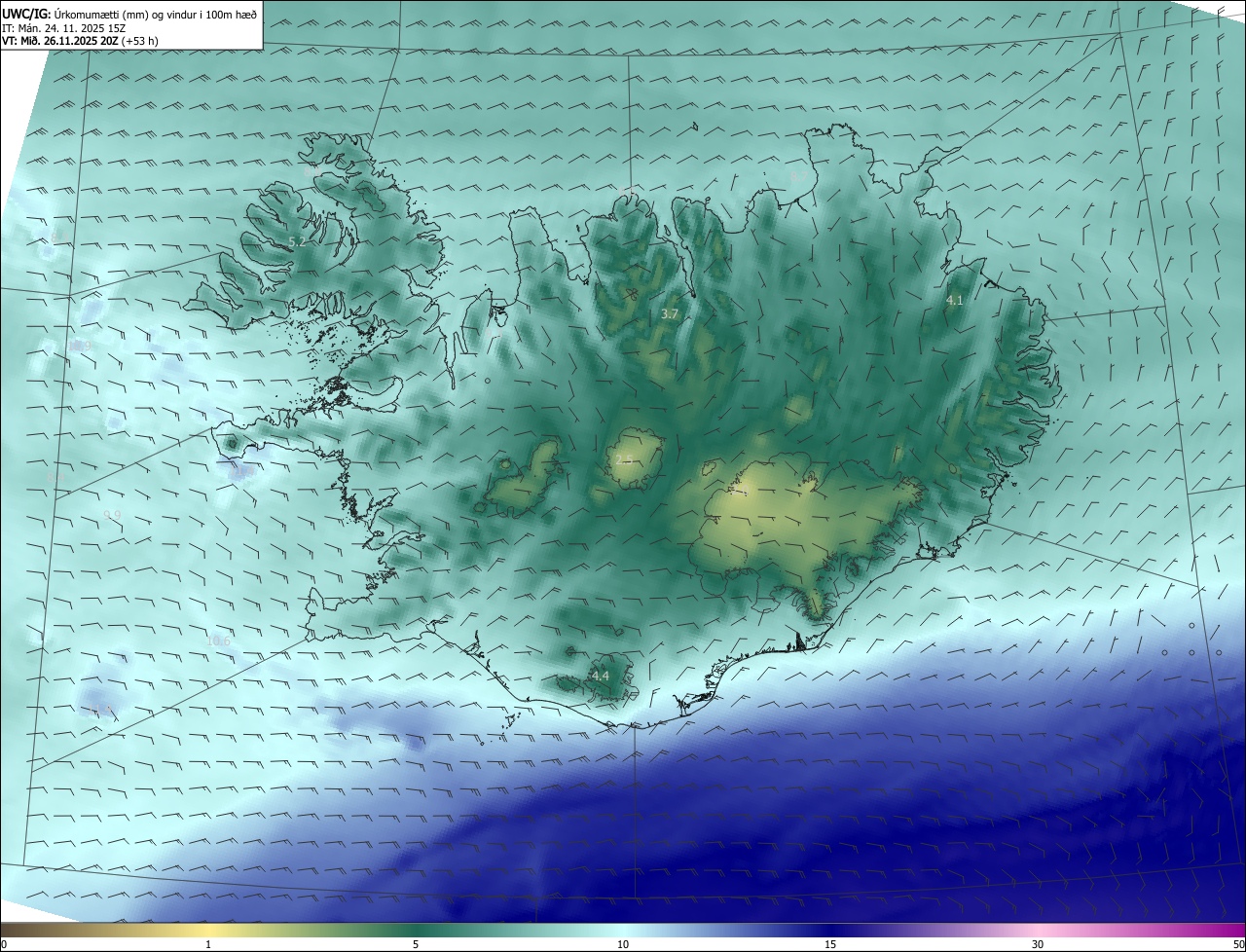The height and width of the screenshot is (952, 1246).
Task: Click the '0' tick on the colour scale
Action: 4,944
